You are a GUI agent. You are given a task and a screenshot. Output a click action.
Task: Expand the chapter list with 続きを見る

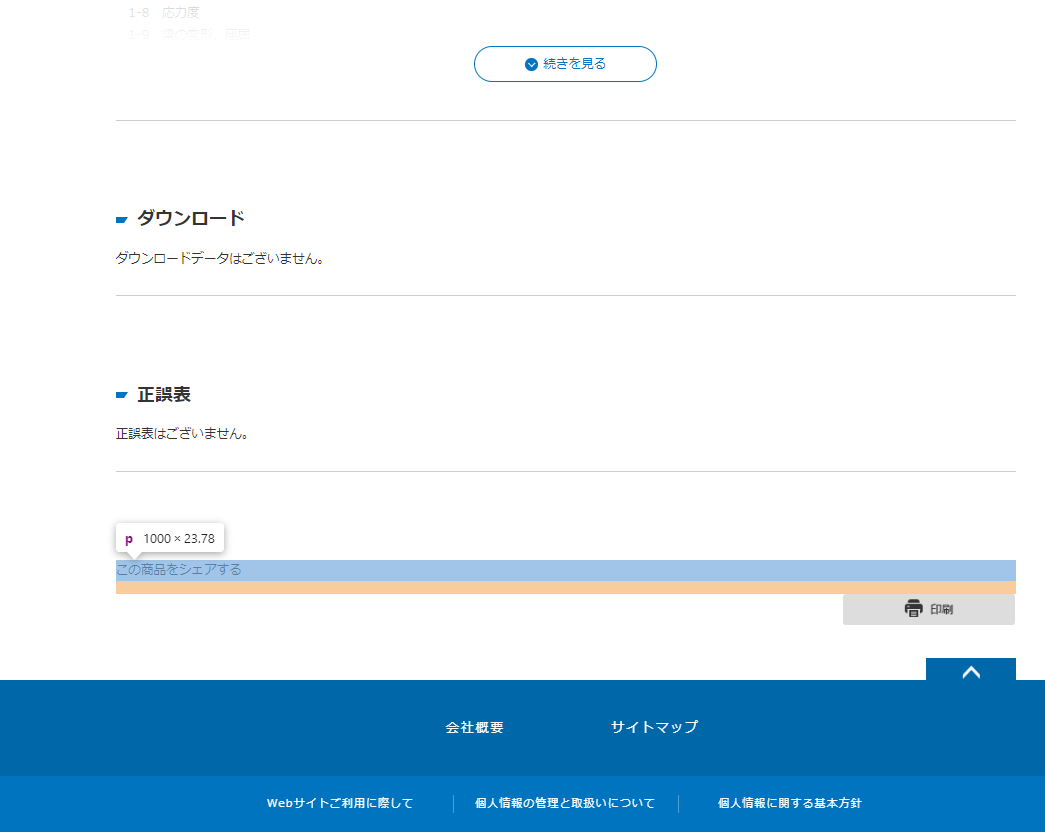(565, 63)
